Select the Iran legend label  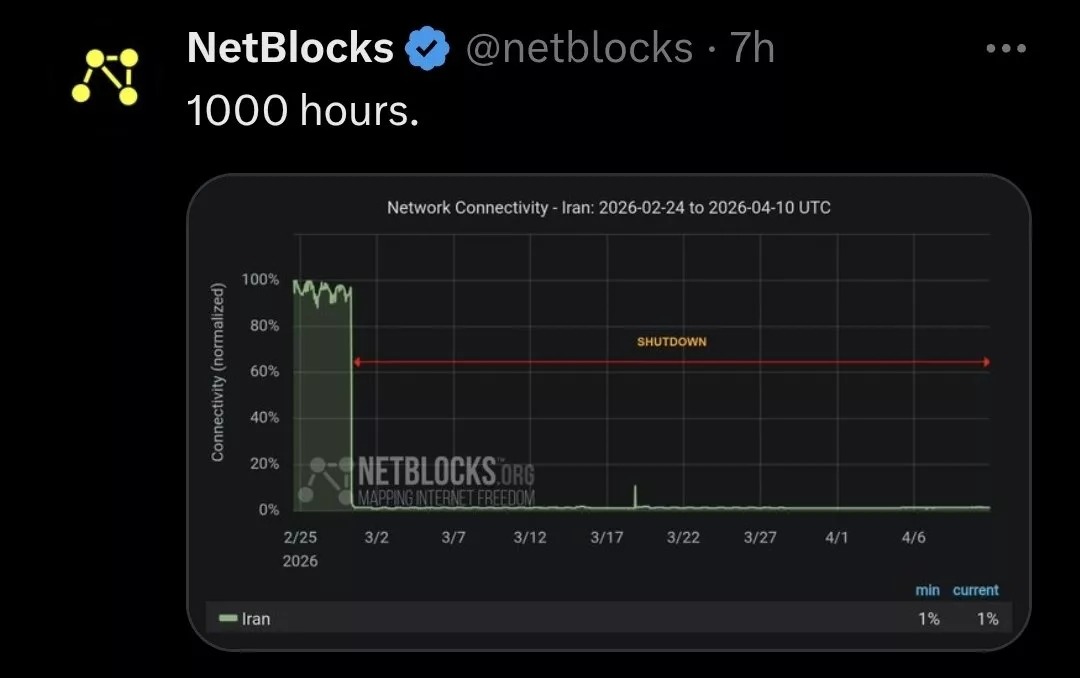coord(256,619)
